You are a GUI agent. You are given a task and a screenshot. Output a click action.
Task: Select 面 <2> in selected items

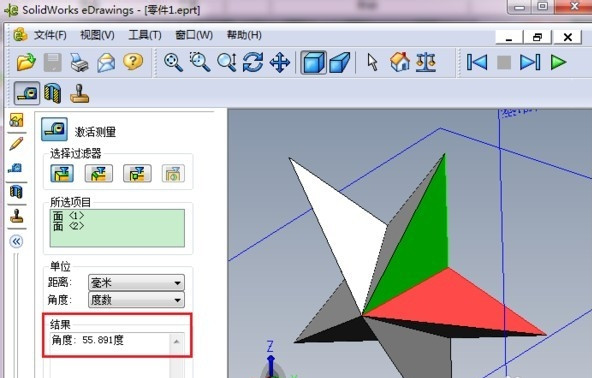[68, 226]
